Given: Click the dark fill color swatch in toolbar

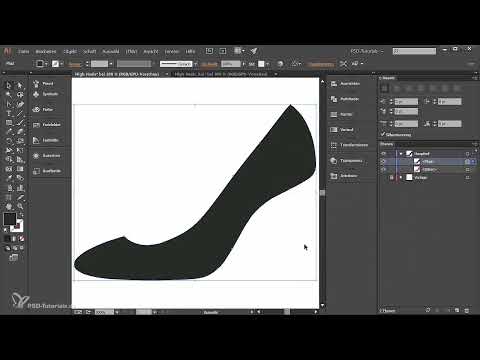Looking at the screenshot, I should (9, 219).
